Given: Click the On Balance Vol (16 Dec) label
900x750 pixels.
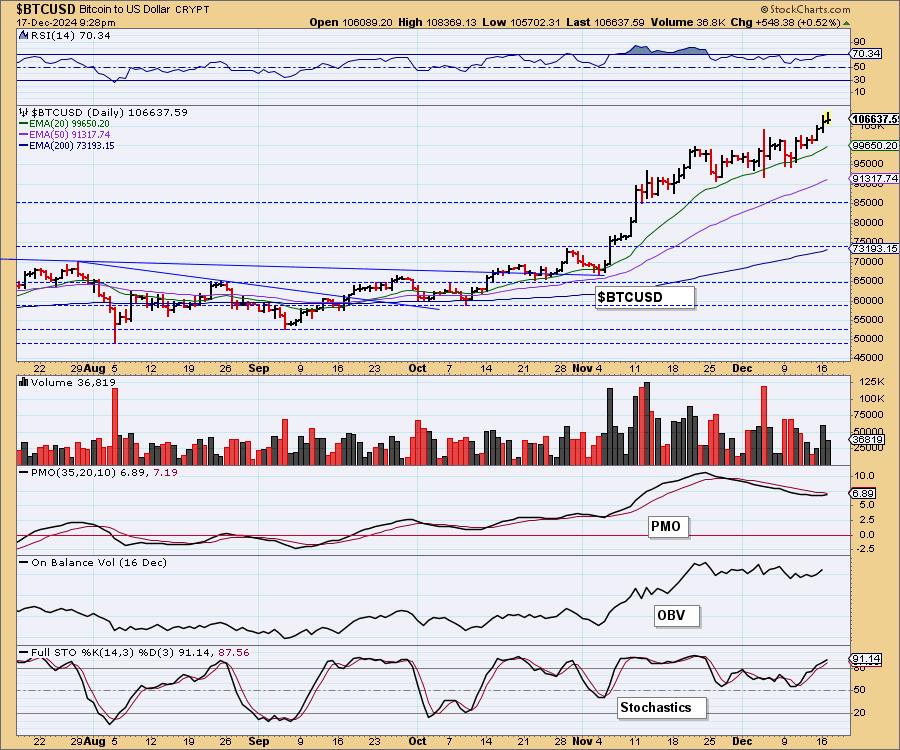Looking at the screenshot, I should [93, 562].
